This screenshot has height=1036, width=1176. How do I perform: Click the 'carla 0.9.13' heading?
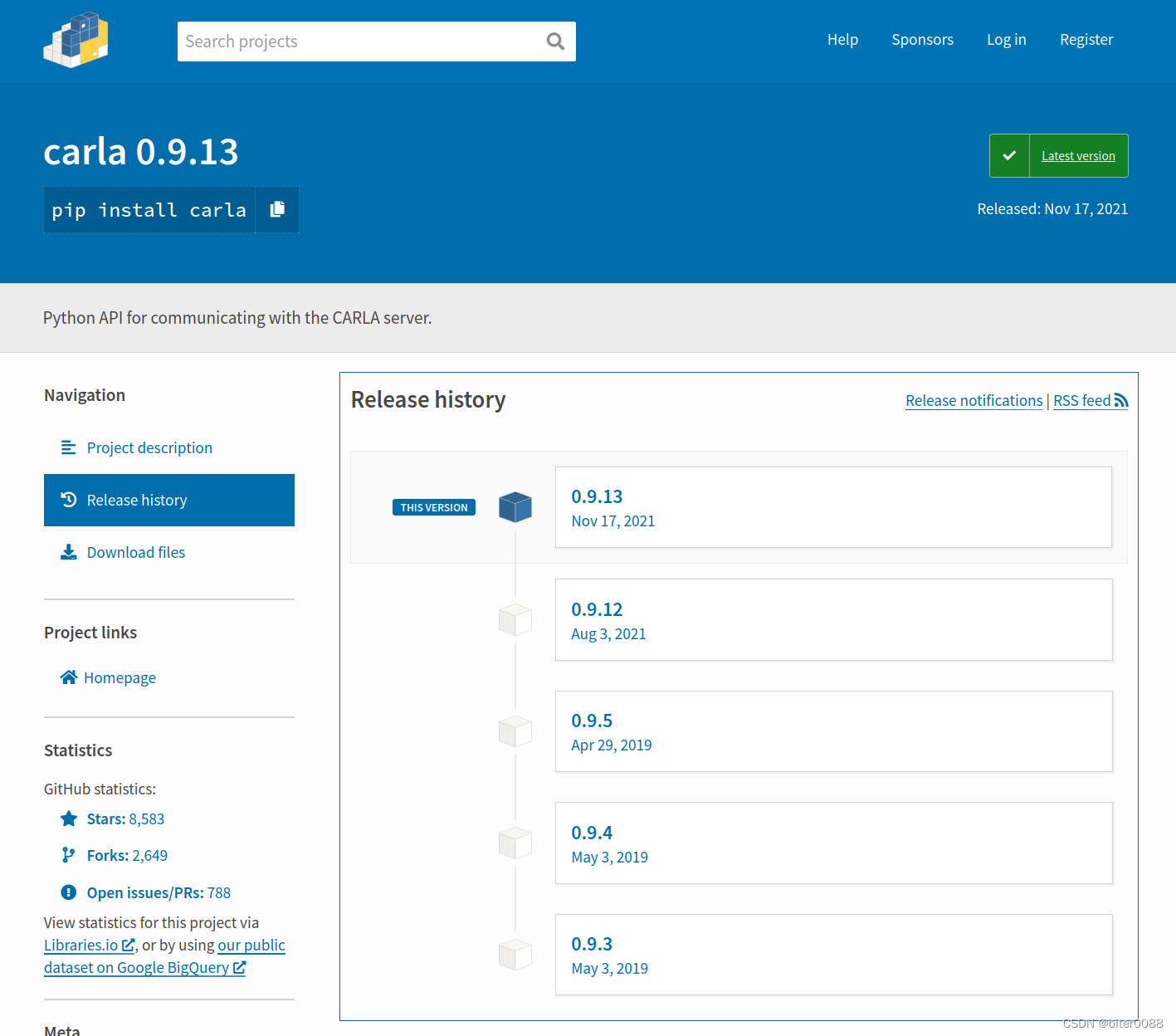pos(141,152)
